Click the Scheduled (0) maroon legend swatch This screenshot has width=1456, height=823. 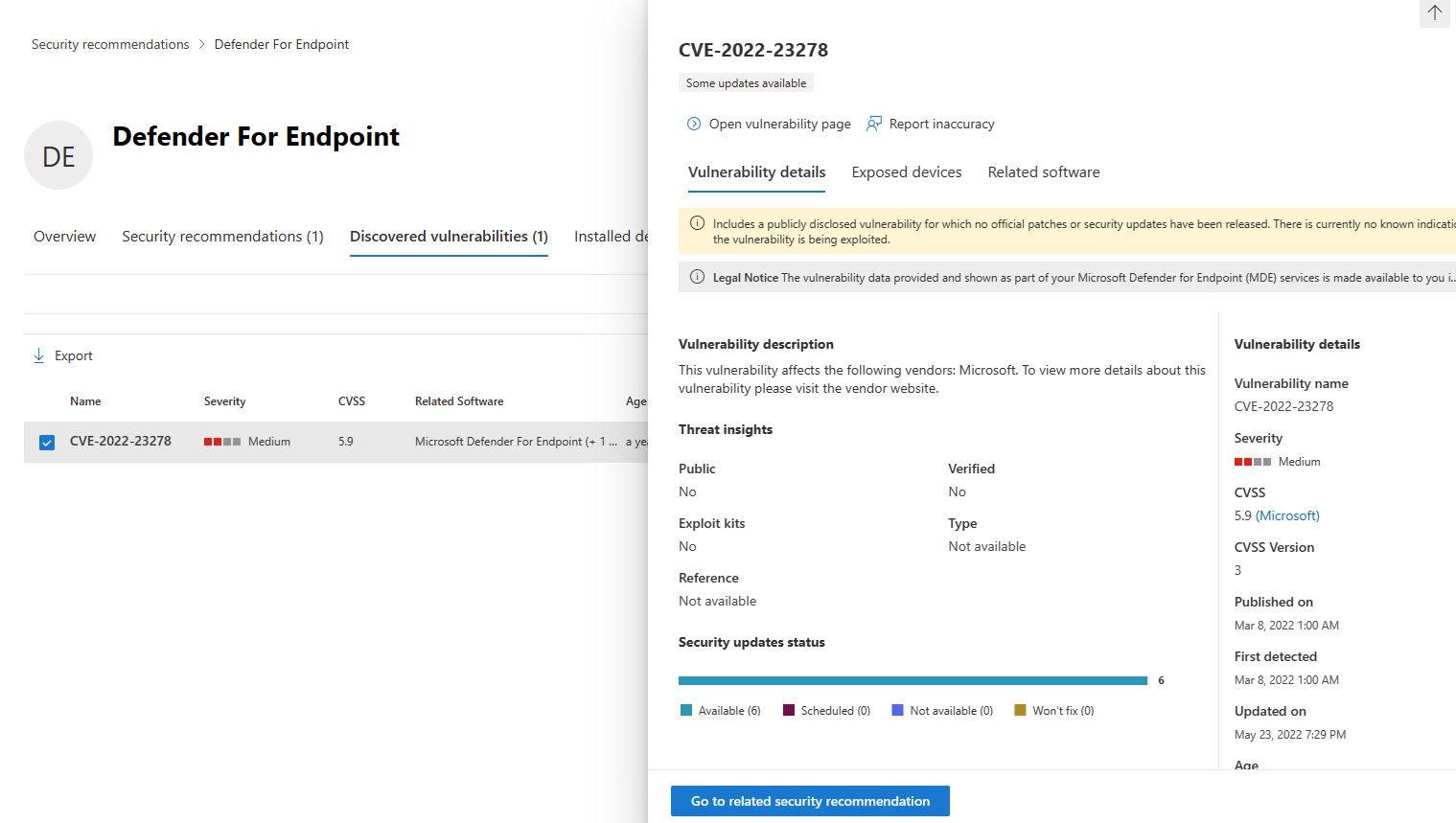[x=789, y=710]
